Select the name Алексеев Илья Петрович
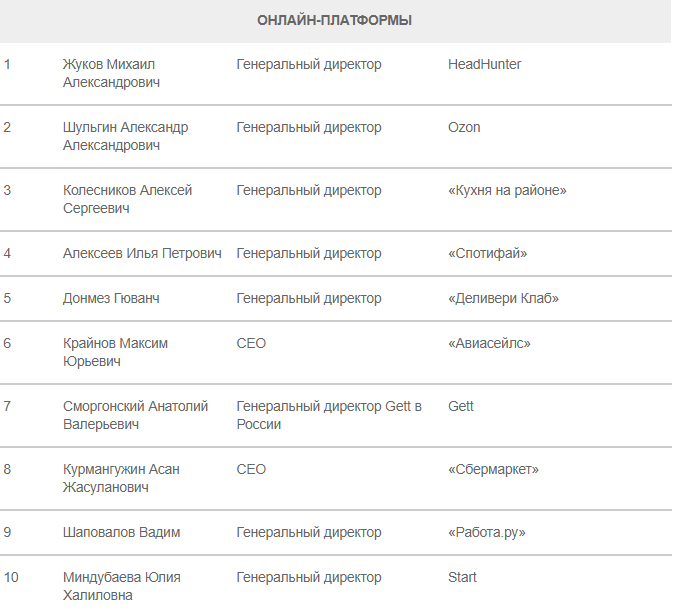The height and width of the screenshot is (614, 674). [142, 253]
